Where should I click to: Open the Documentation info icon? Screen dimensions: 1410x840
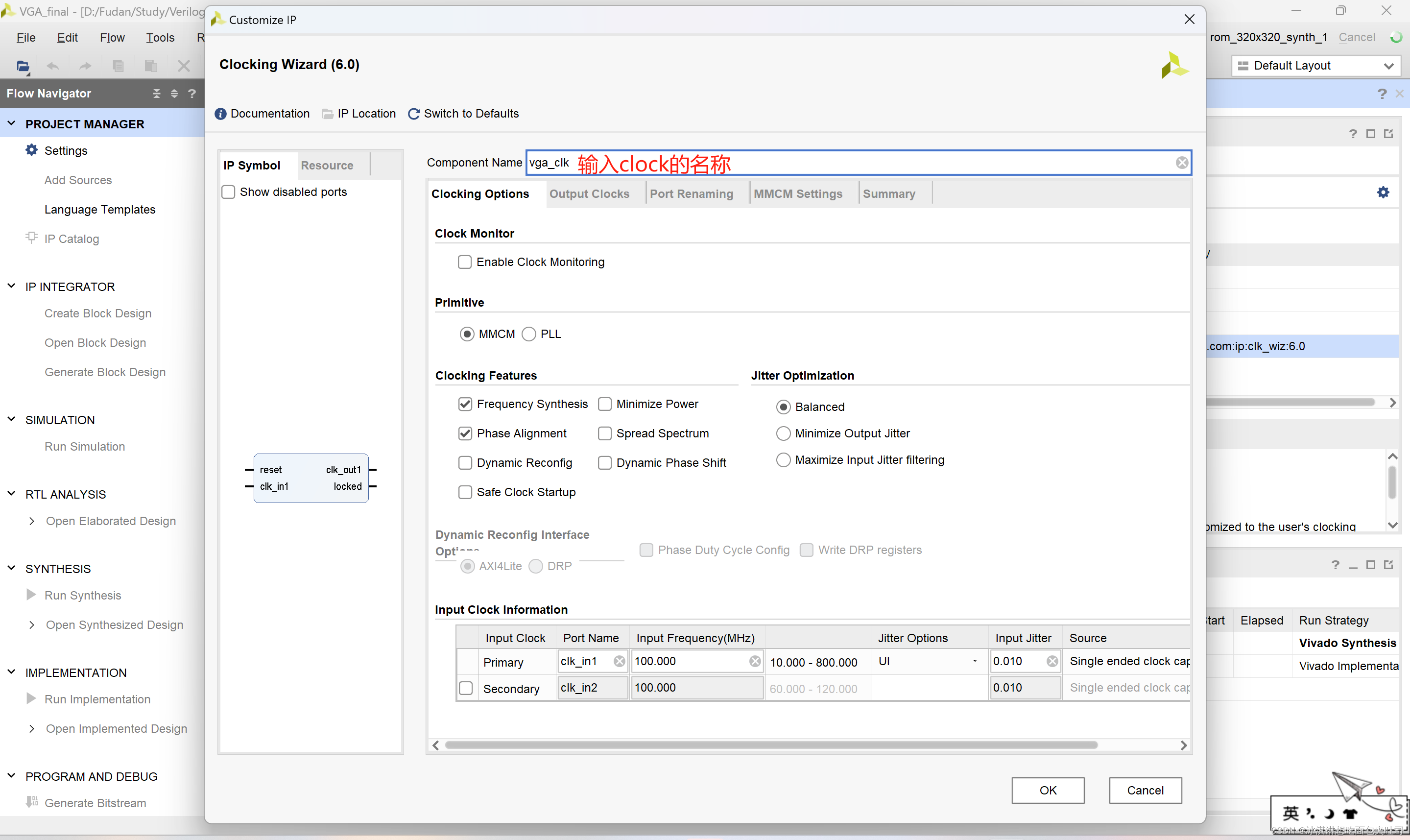pyautogui.click(x=221, y=114)
